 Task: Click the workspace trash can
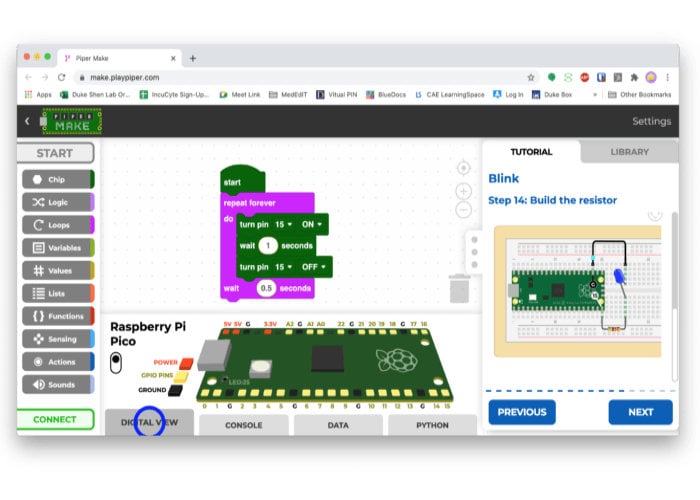(459, 289)
